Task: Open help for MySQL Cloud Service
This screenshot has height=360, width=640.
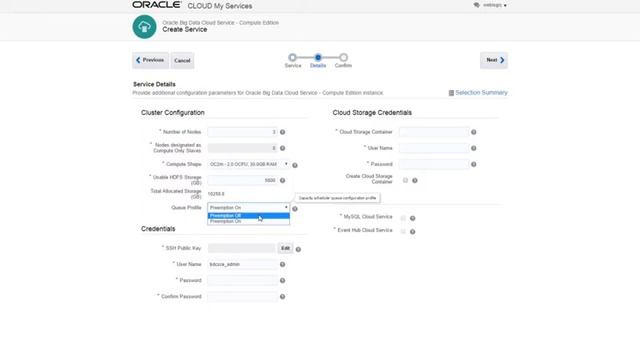Action: [x=413, y=218]
